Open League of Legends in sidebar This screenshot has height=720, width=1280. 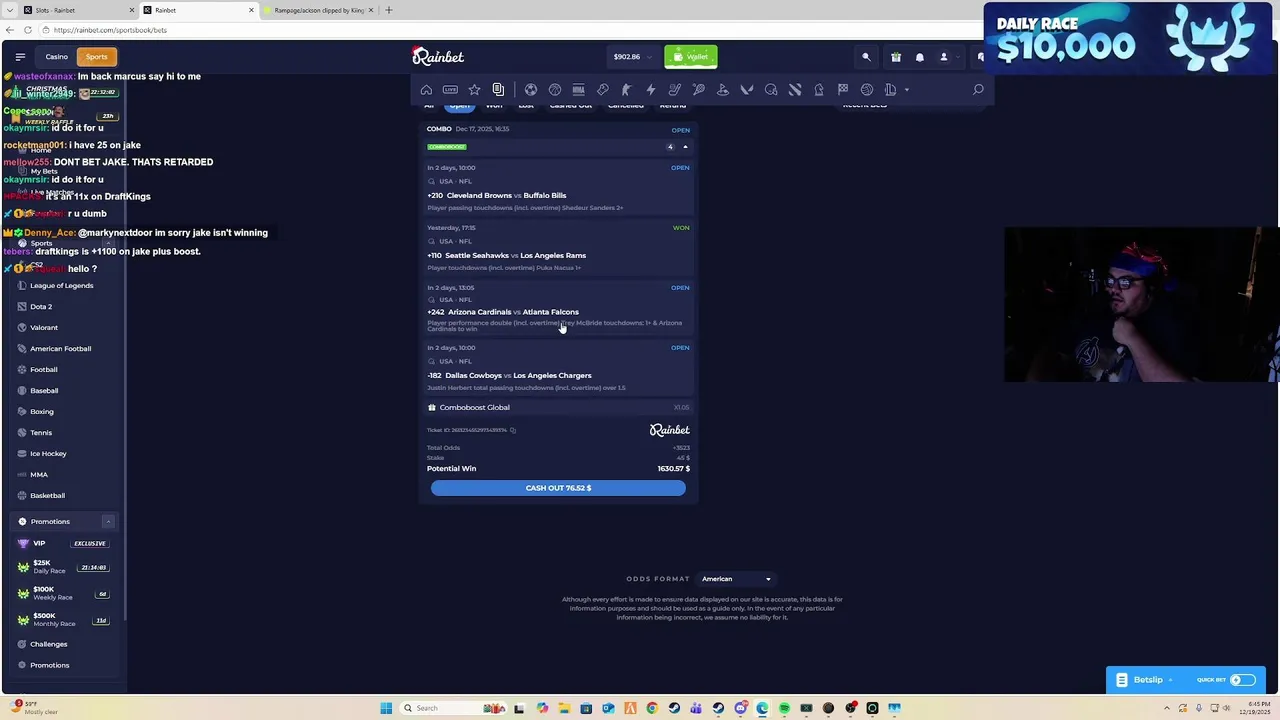click(x=61, y=286)
